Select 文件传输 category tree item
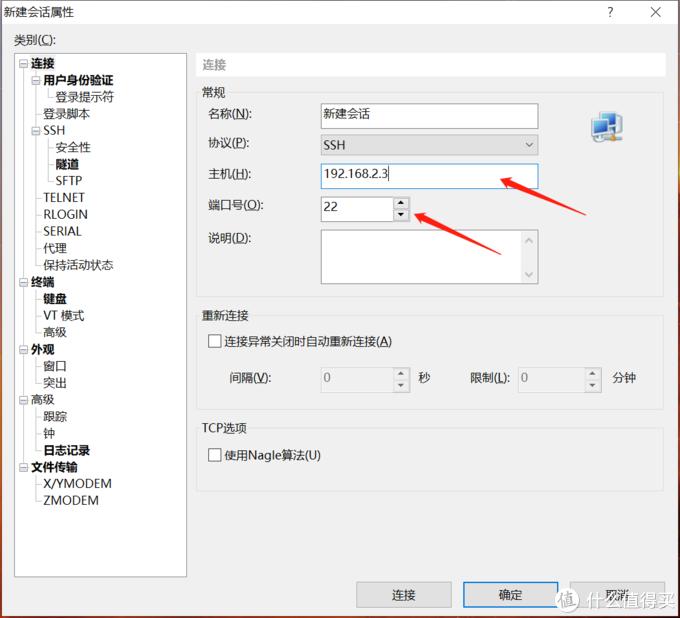This screenshot has height=618, width=680. [54, 467]
